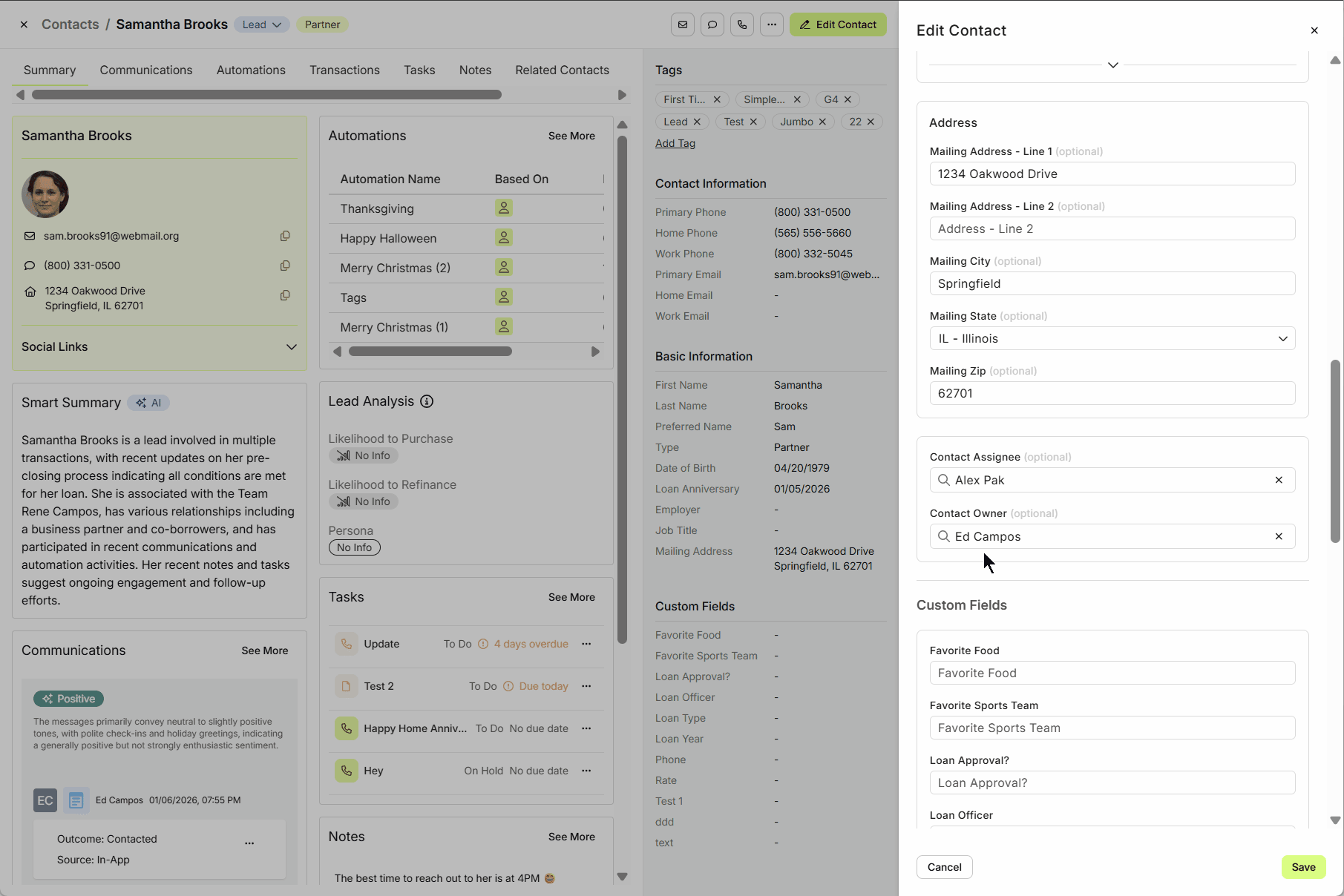Click the phone call icon in the header

click(x=742, y=24)
